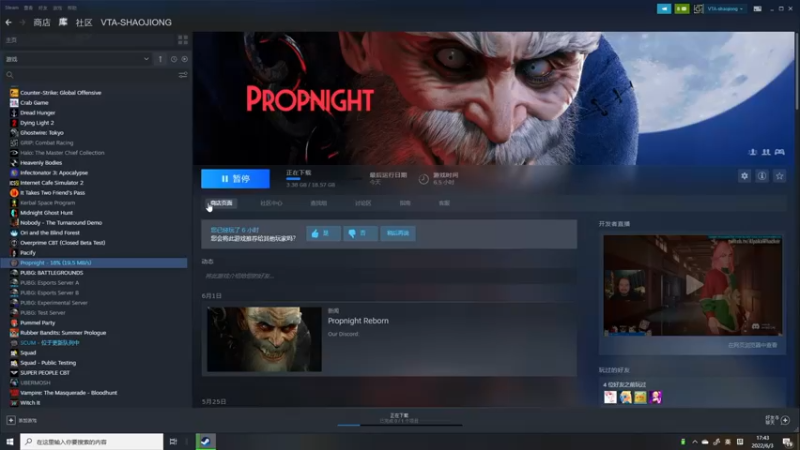Select It Takes Two Friend's Pass

[x=53, y=193]
